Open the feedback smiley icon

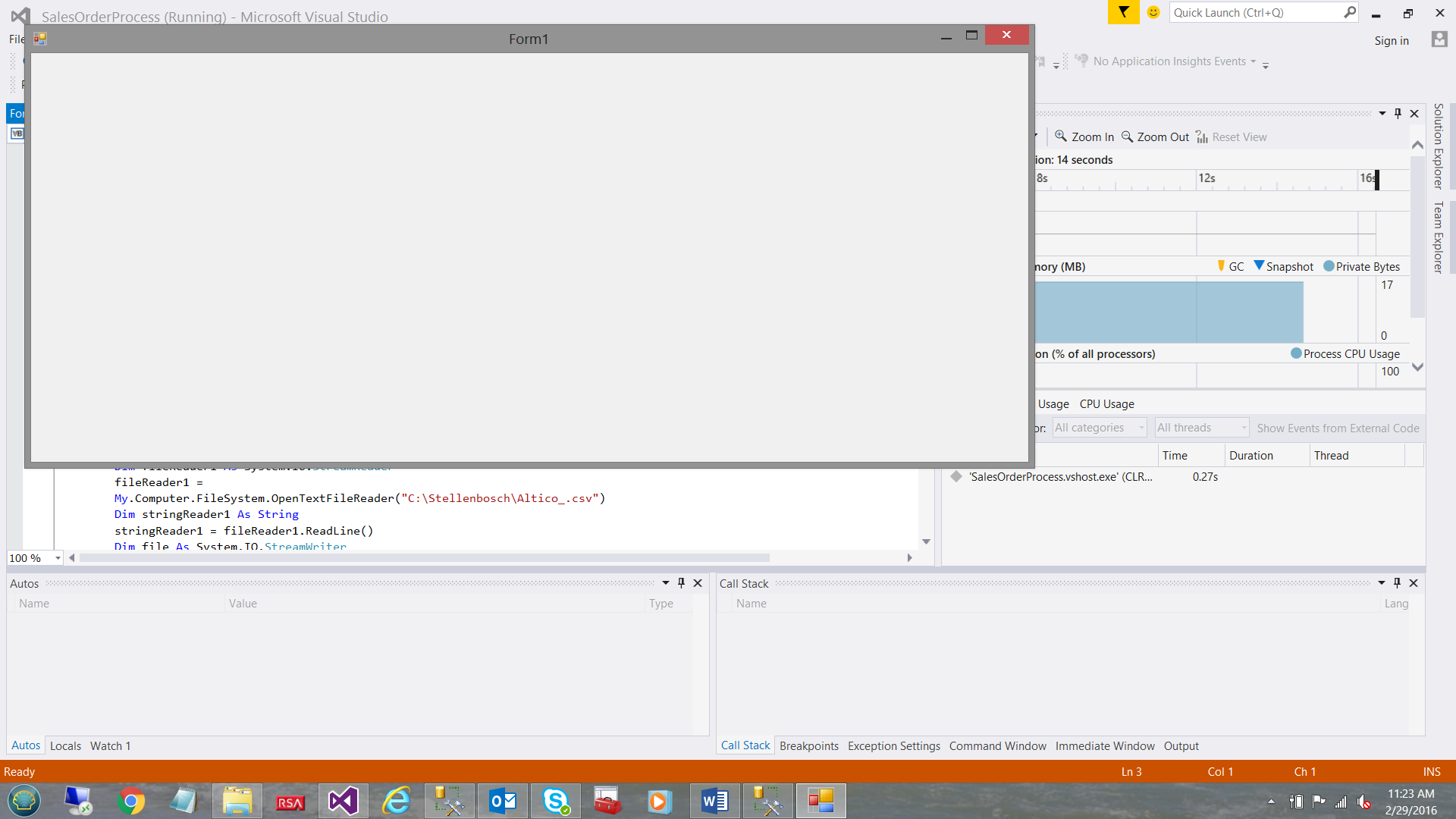click(1153, 12)
